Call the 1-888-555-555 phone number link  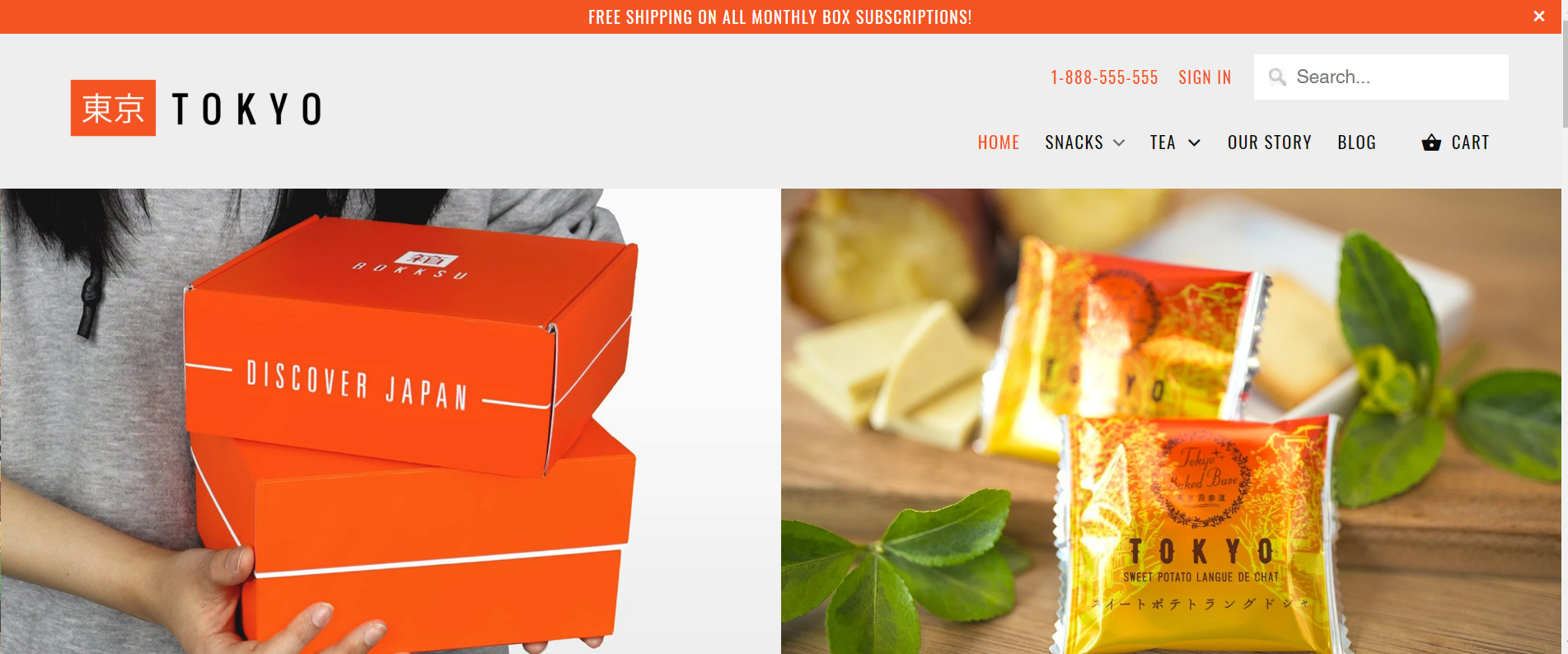click(1104, 77)
